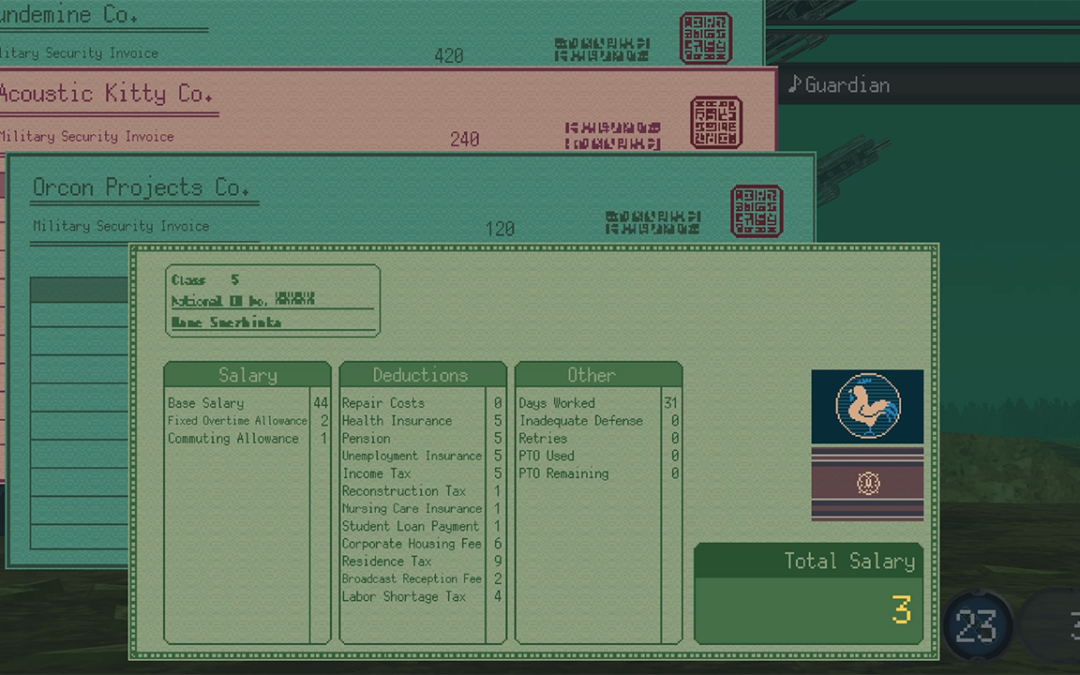Screen dimensions: 1080x675
Task: Click the Class 5 employee ID card
Action: (x=273, y=300)
